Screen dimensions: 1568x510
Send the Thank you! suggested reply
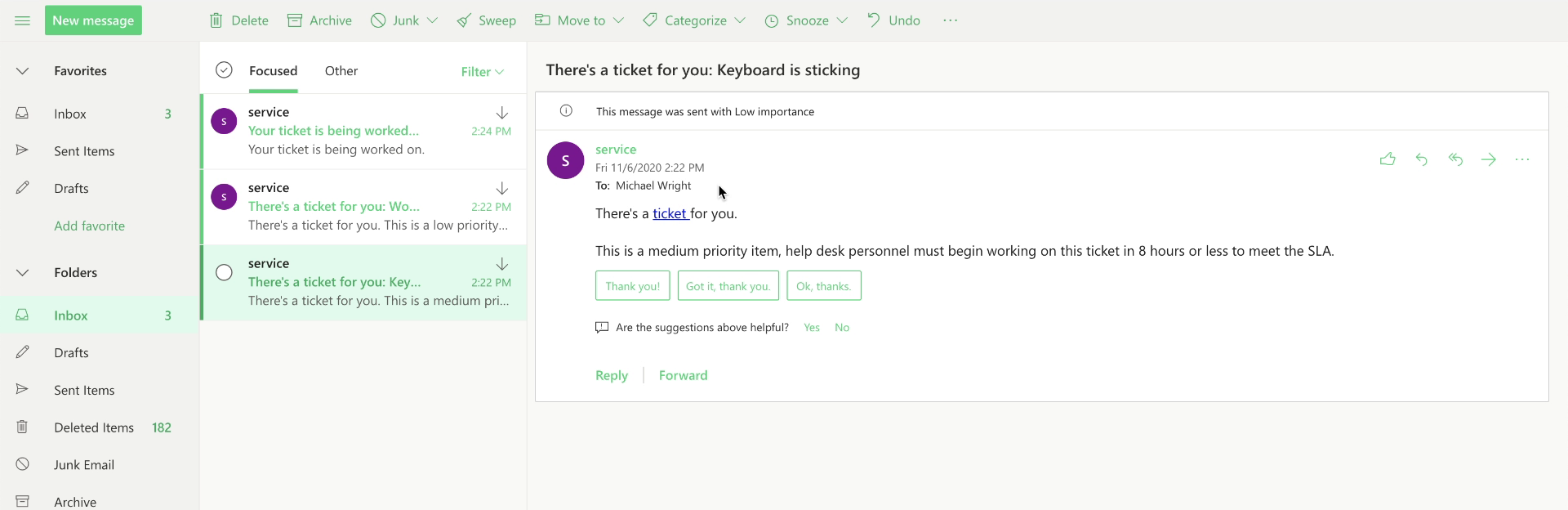click(x=632, y=285)
